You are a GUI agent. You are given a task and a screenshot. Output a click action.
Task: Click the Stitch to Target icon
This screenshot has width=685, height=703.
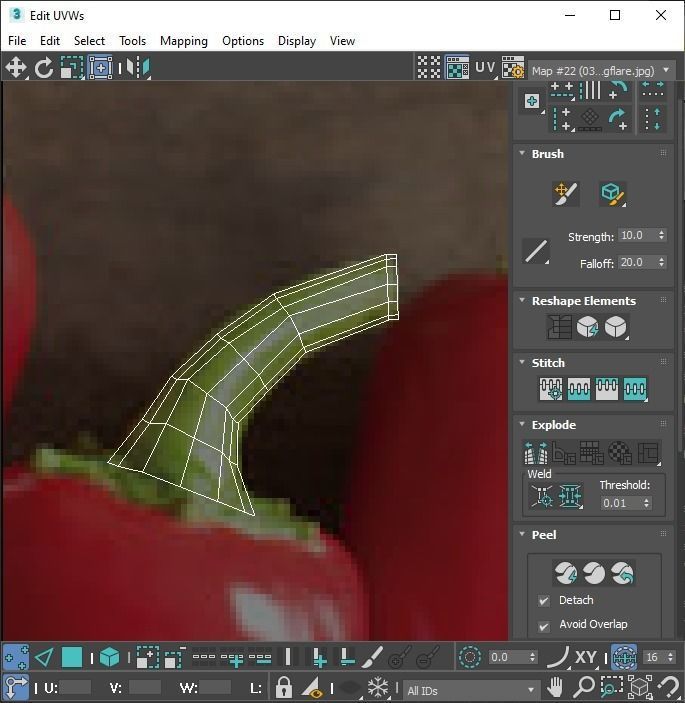pyautogui.click(x=551, y=388)
